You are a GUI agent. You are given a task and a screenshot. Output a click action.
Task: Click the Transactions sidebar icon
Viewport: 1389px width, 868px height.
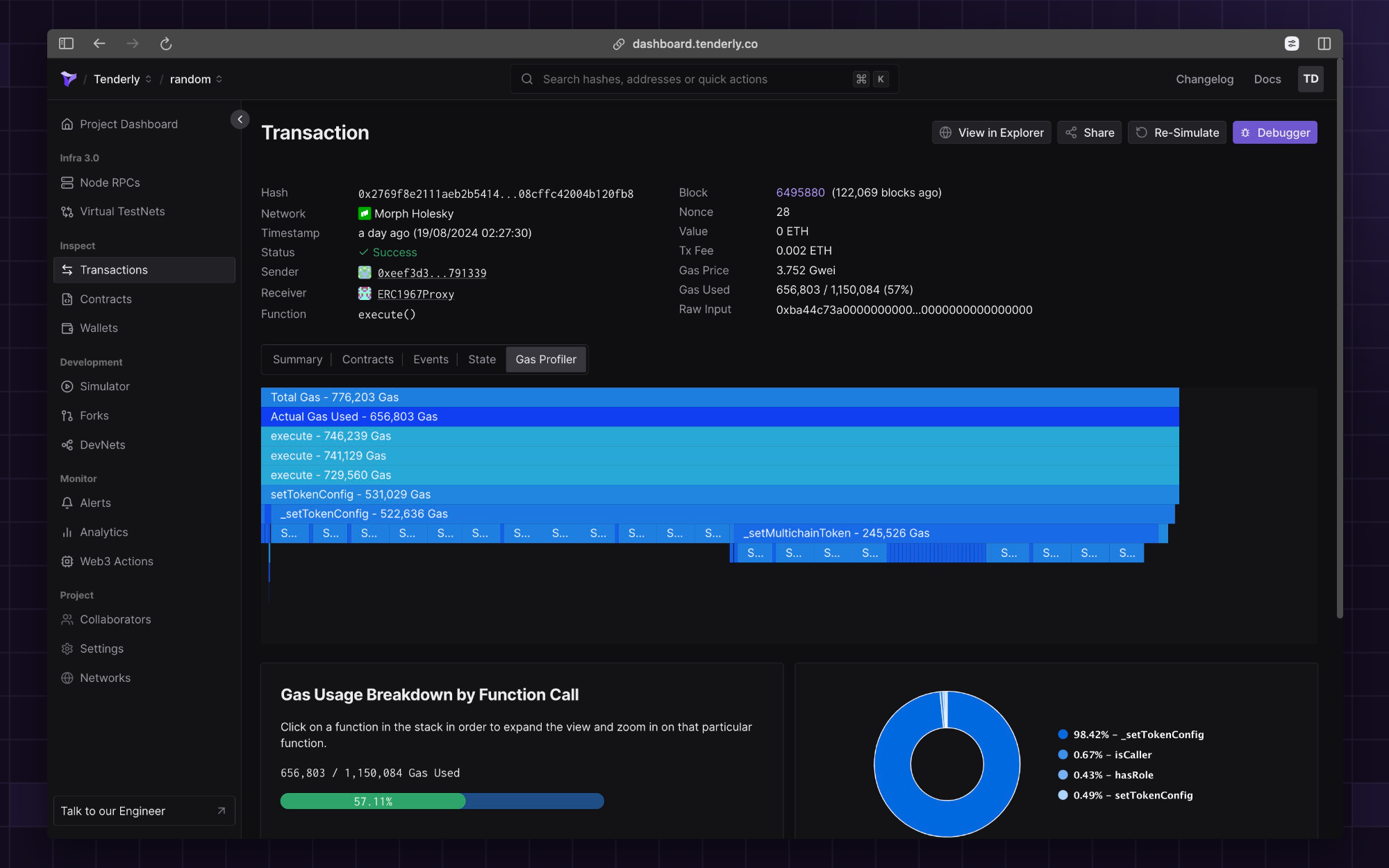[x=65, y=269]
